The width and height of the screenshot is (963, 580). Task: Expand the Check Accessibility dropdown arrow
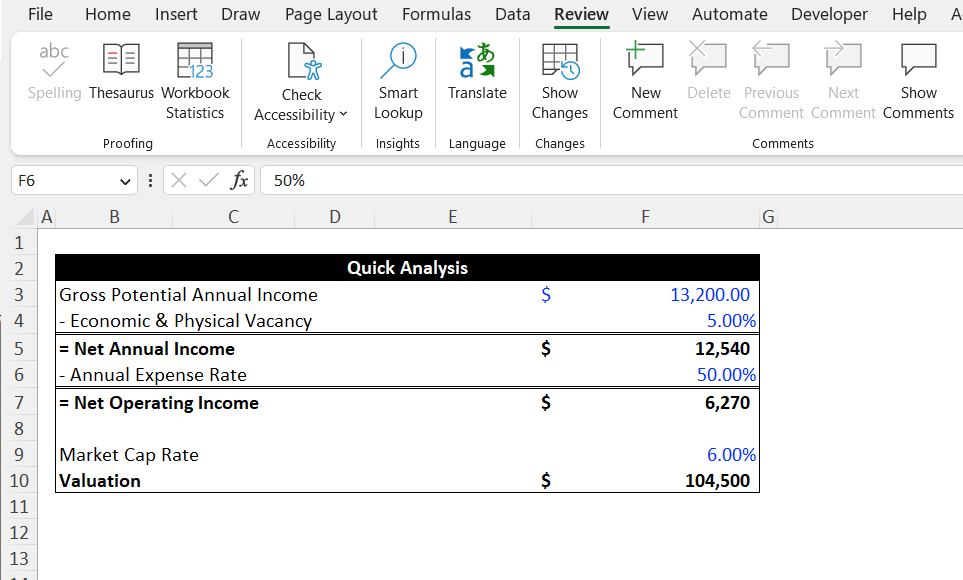coord(343,114)
